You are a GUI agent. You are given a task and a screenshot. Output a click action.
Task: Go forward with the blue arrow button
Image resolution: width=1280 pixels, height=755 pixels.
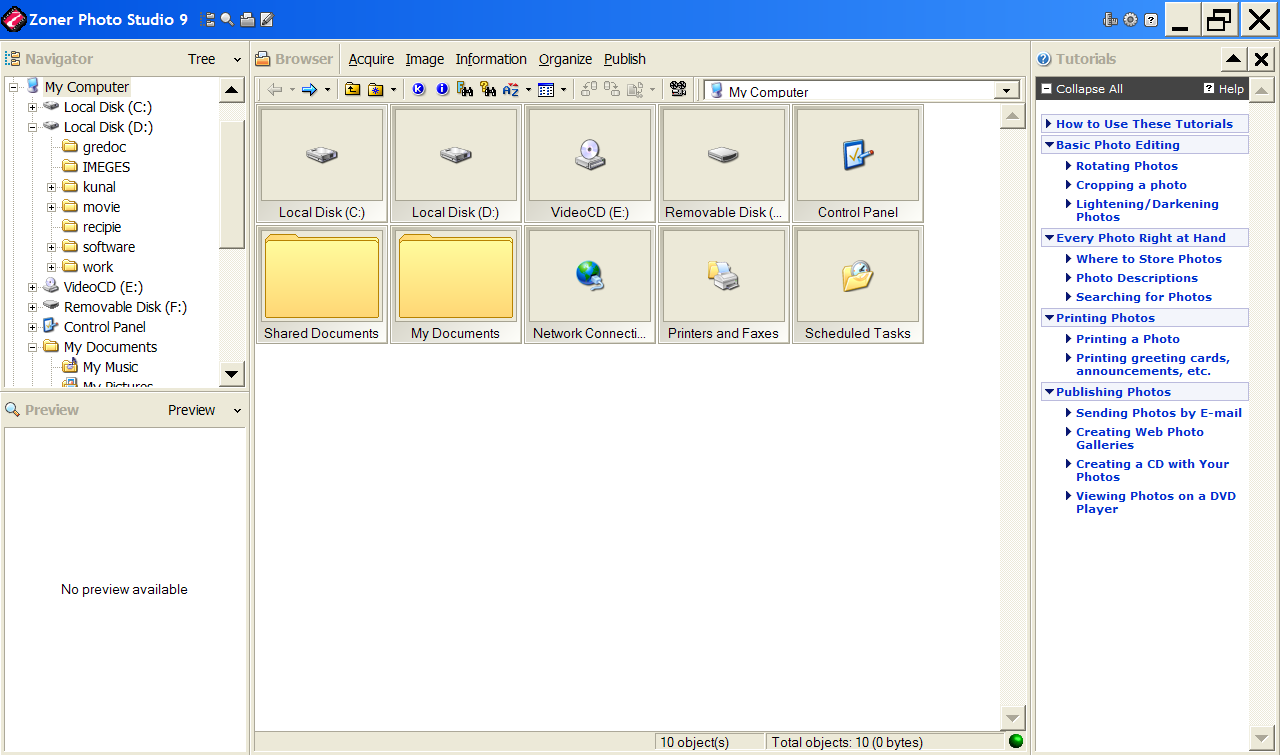pyautogui.click(x=309, y=90)
